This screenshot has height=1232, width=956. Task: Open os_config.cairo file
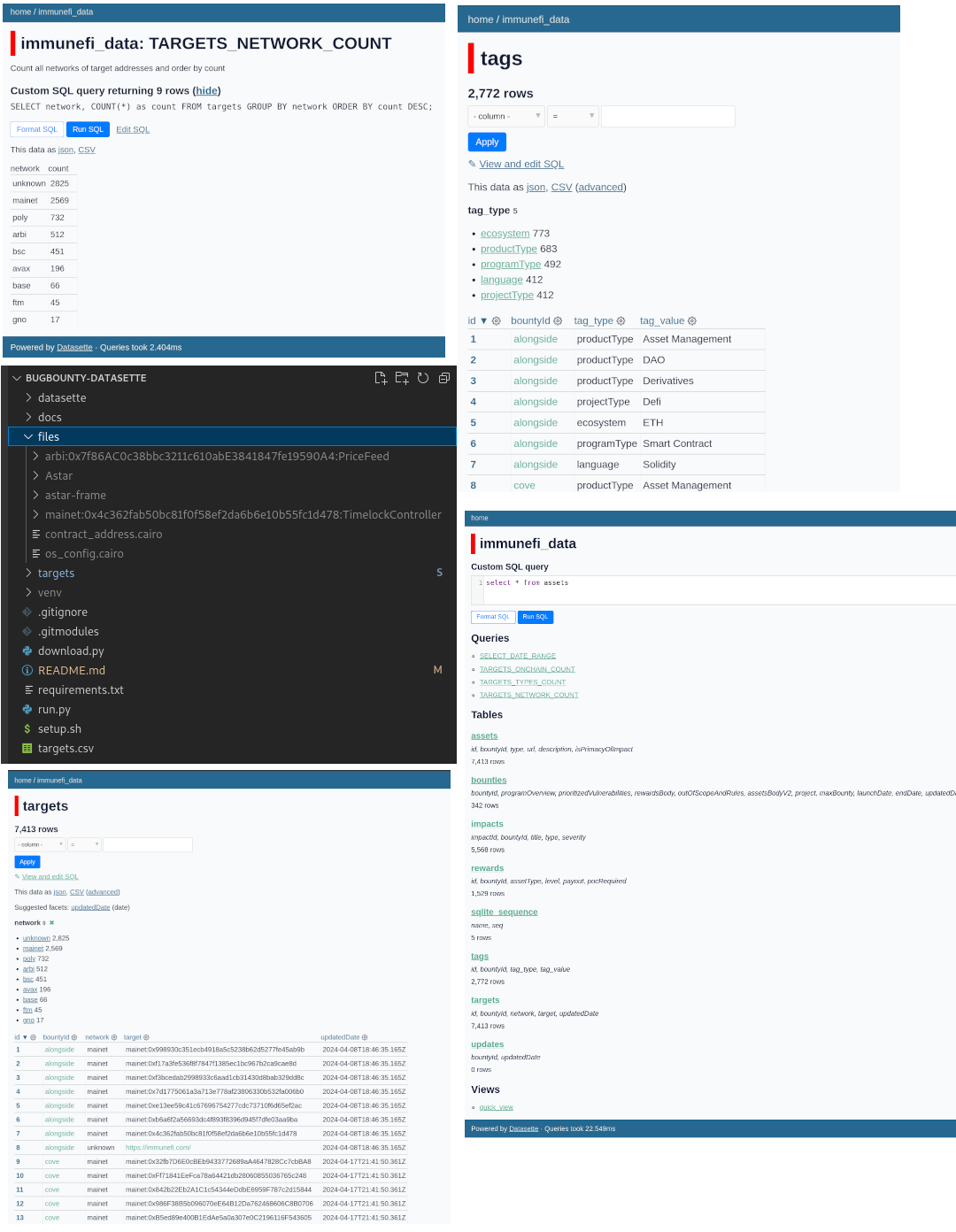84,554
